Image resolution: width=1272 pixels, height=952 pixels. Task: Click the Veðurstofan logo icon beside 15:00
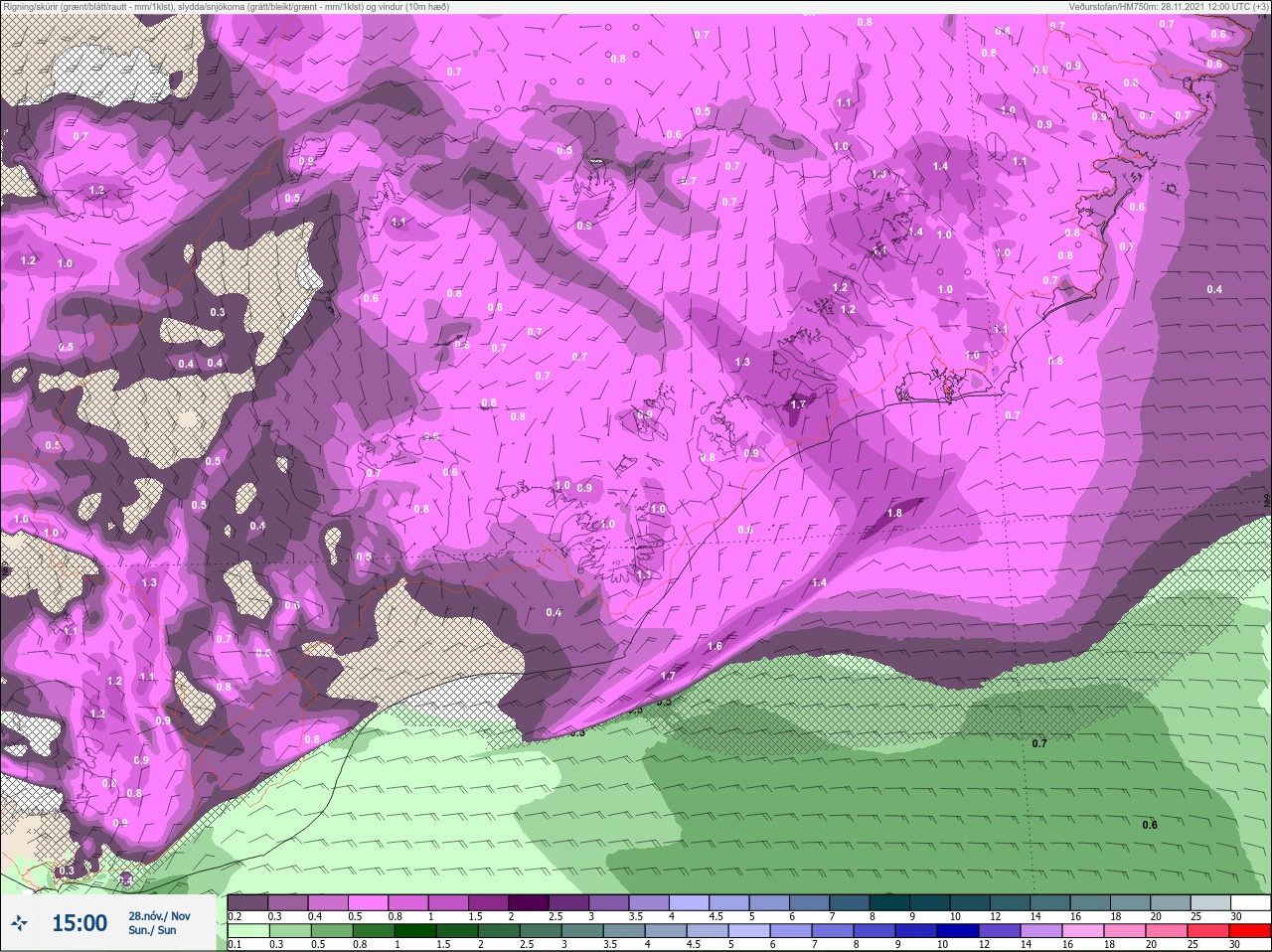(19, 924)
